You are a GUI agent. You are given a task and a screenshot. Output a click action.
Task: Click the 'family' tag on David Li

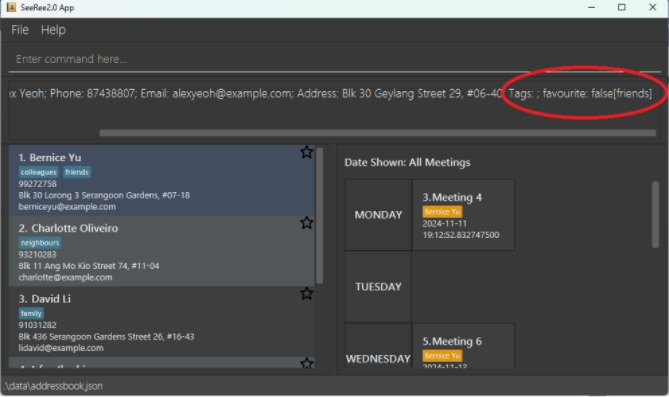[x=31, y=313]
